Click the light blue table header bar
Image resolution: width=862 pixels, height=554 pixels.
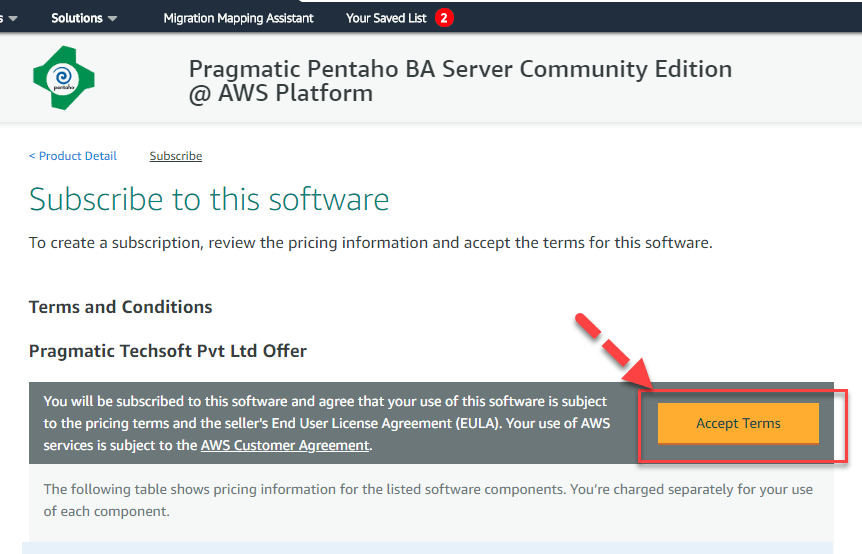[427, 548]
